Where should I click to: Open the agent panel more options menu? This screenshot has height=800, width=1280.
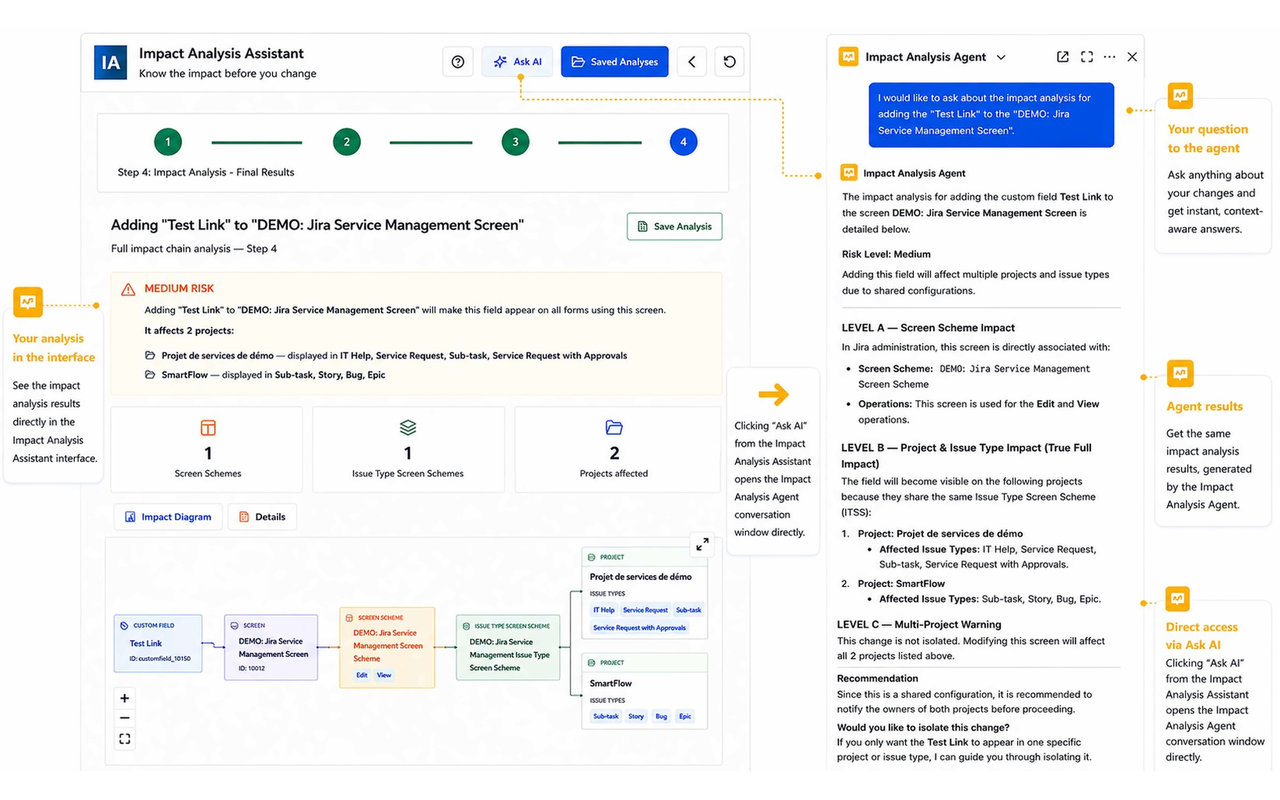click(x=1110, y=57)
